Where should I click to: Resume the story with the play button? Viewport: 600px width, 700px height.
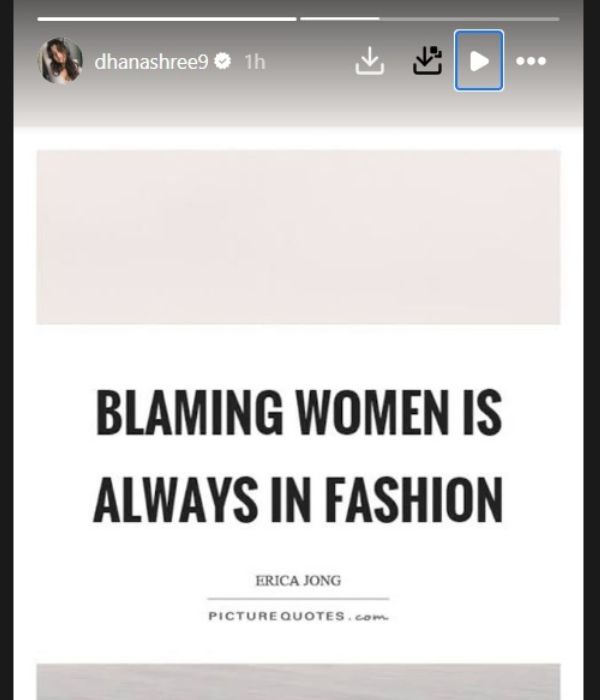pos(479,61)
